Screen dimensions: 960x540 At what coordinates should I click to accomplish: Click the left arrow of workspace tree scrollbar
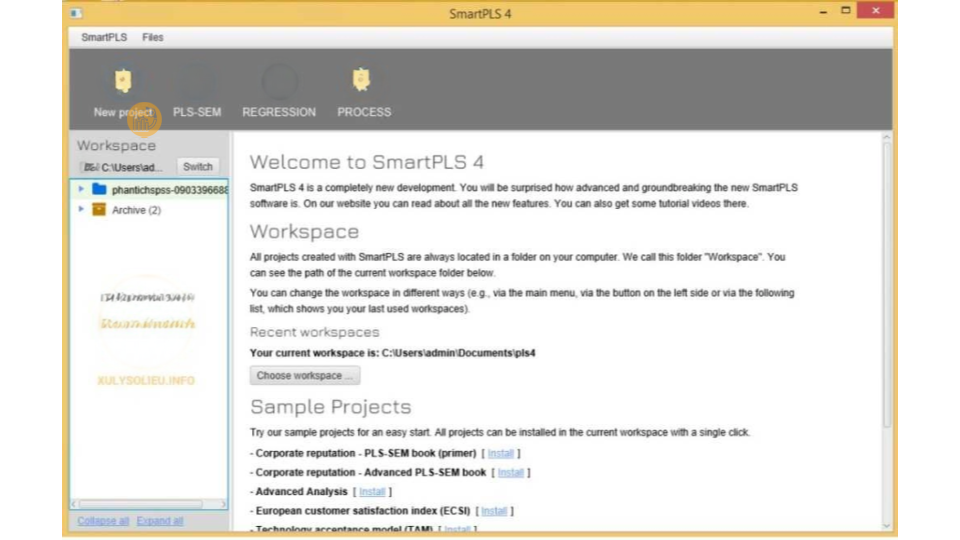(74, 504)
